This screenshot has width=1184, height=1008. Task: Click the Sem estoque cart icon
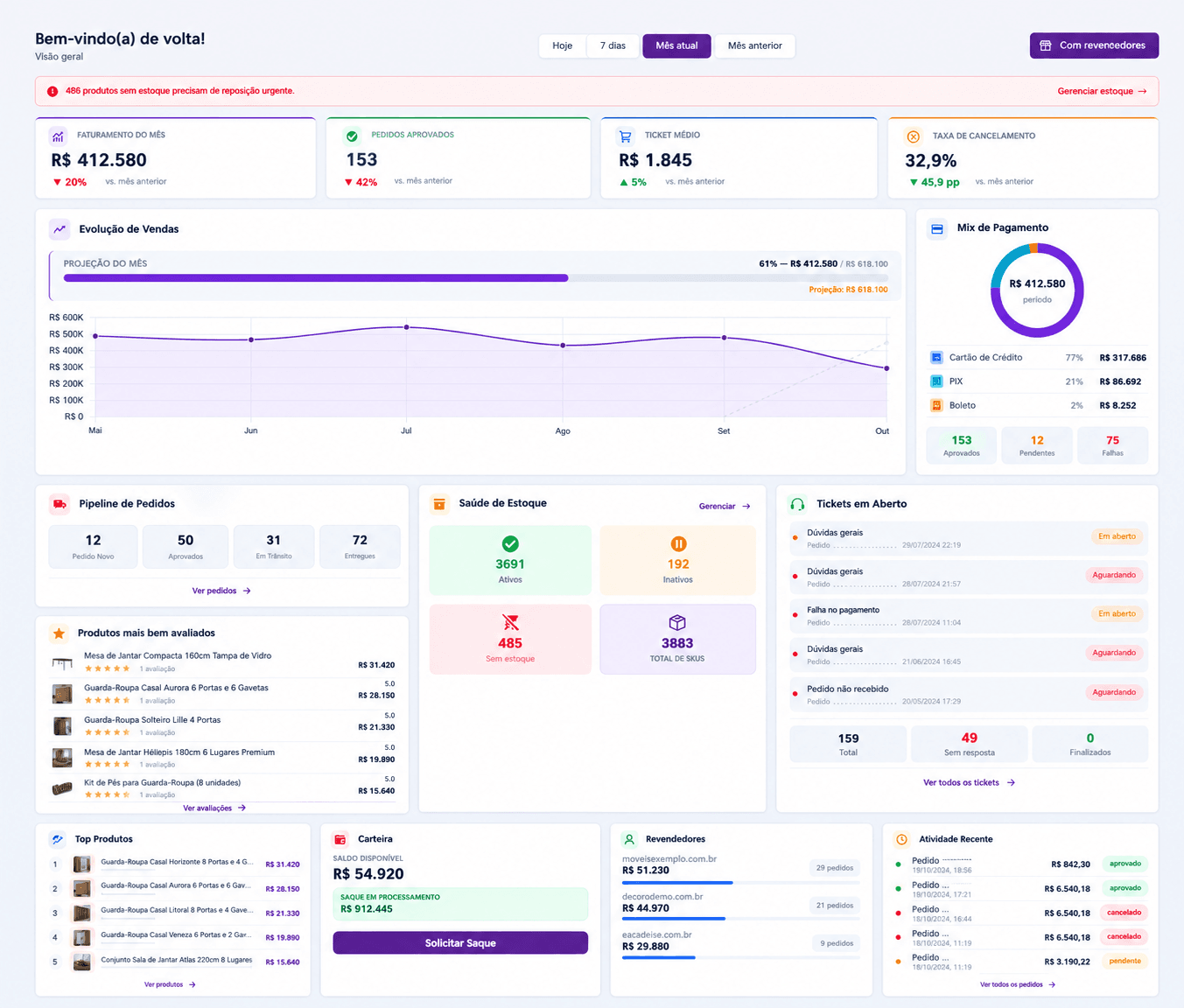tap(510, 622)
